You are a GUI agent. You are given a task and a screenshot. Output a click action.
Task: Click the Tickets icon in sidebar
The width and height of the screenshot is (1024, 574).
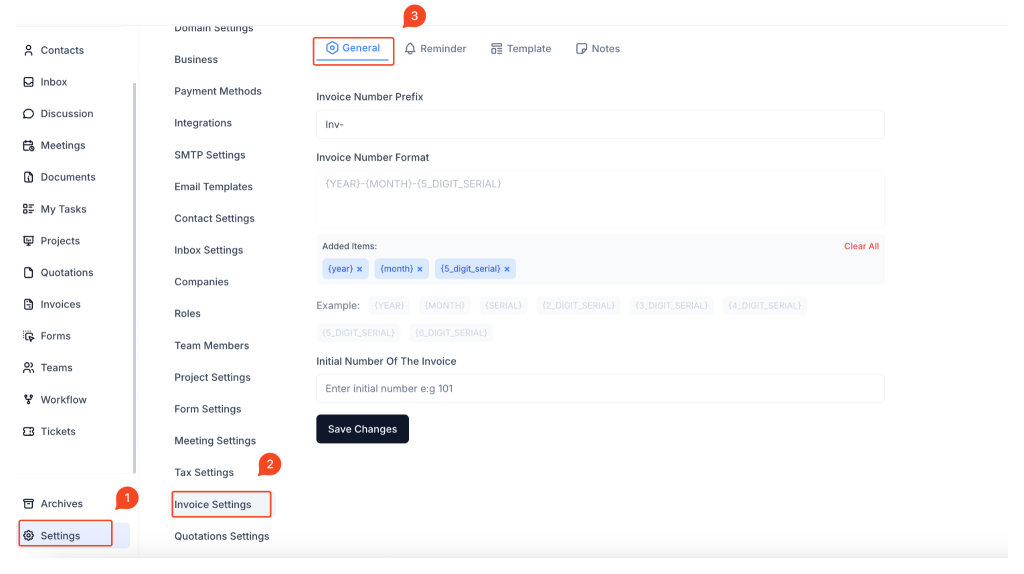[28, 432]
